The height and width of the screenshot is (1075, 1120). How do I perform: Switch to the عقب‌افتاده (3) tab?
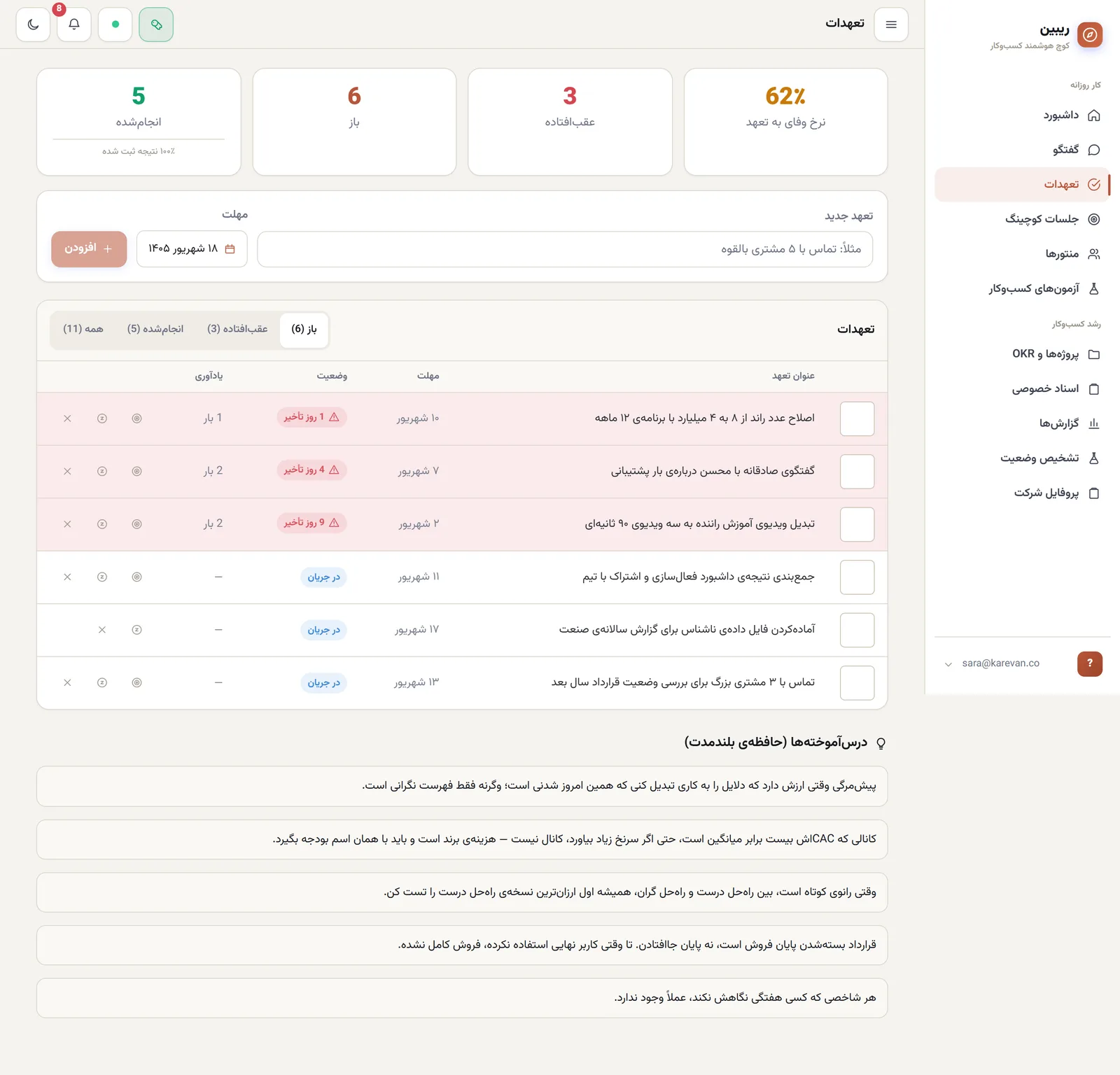coord(237,329)
